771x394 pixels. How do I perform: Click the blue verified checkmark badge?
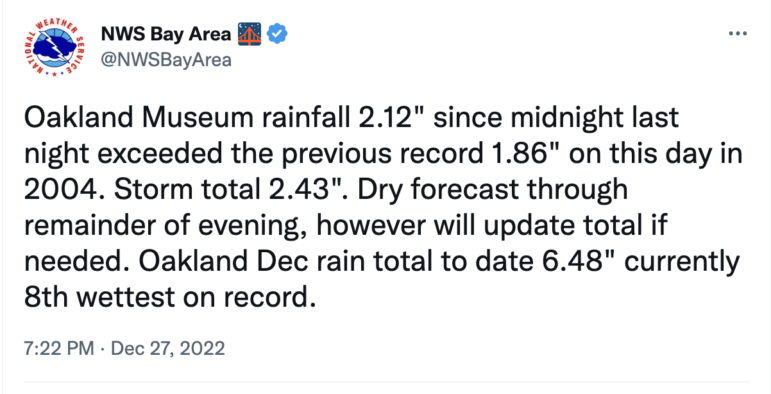(x=277, y=34)
